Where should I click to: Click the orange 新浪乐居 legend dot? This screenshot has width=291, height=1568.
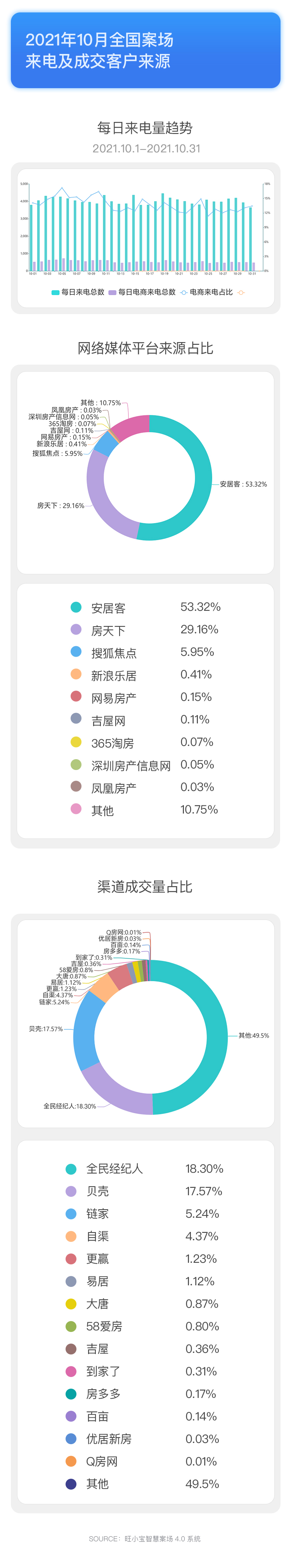(x=76, y=674)
